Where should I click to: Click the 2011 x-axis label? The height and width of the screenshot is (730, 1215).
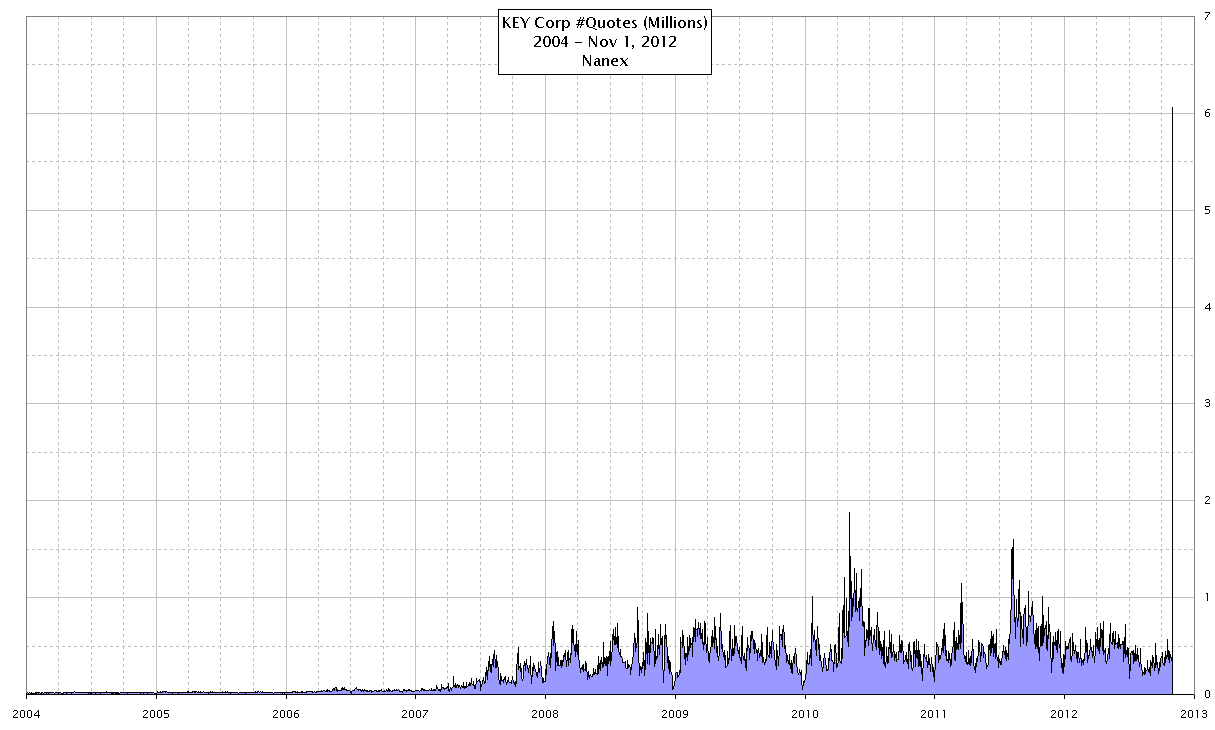point(934,713)
